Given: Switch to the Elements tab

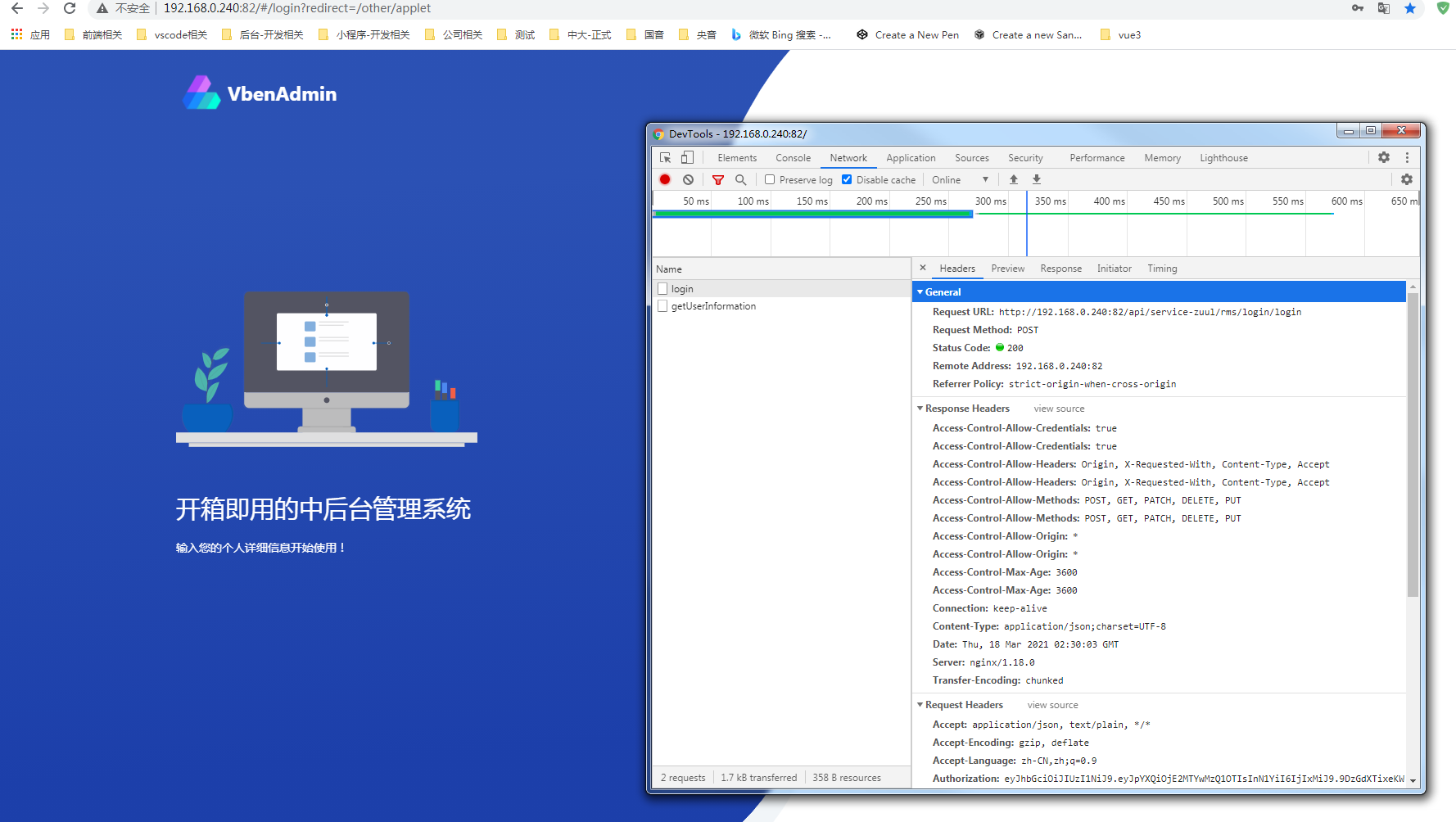Looking at the screenshot, I should [737, 158].
